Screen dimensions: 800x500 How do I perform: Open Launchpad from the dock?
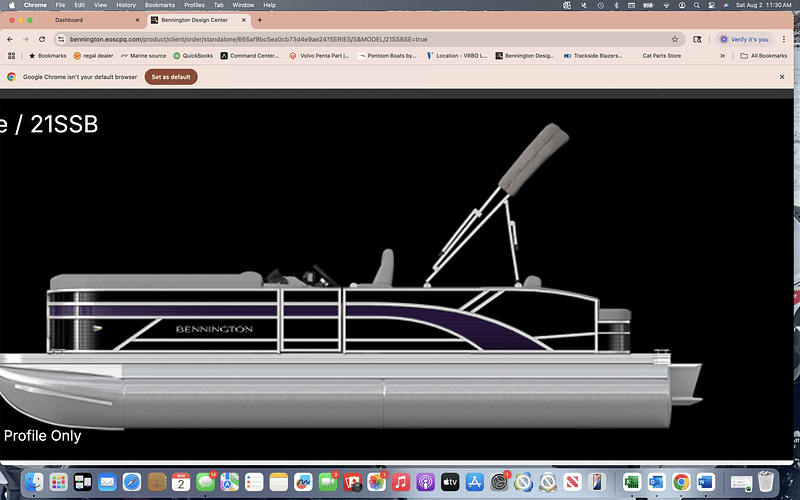(59, 482)
